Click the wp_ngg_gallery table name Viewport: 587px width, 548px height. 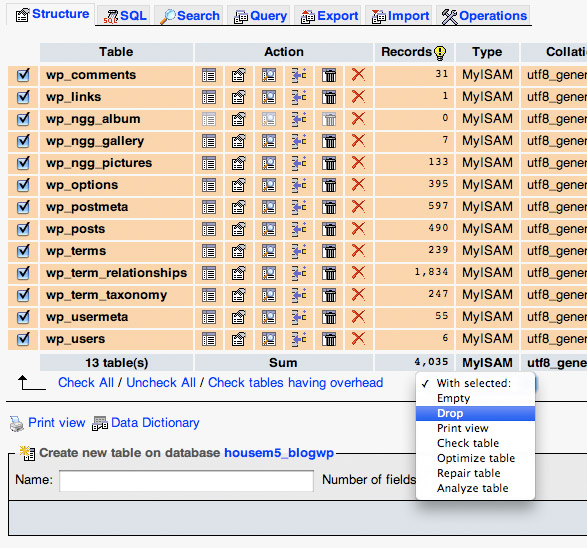pyautogui.click(x=95, y=141)
